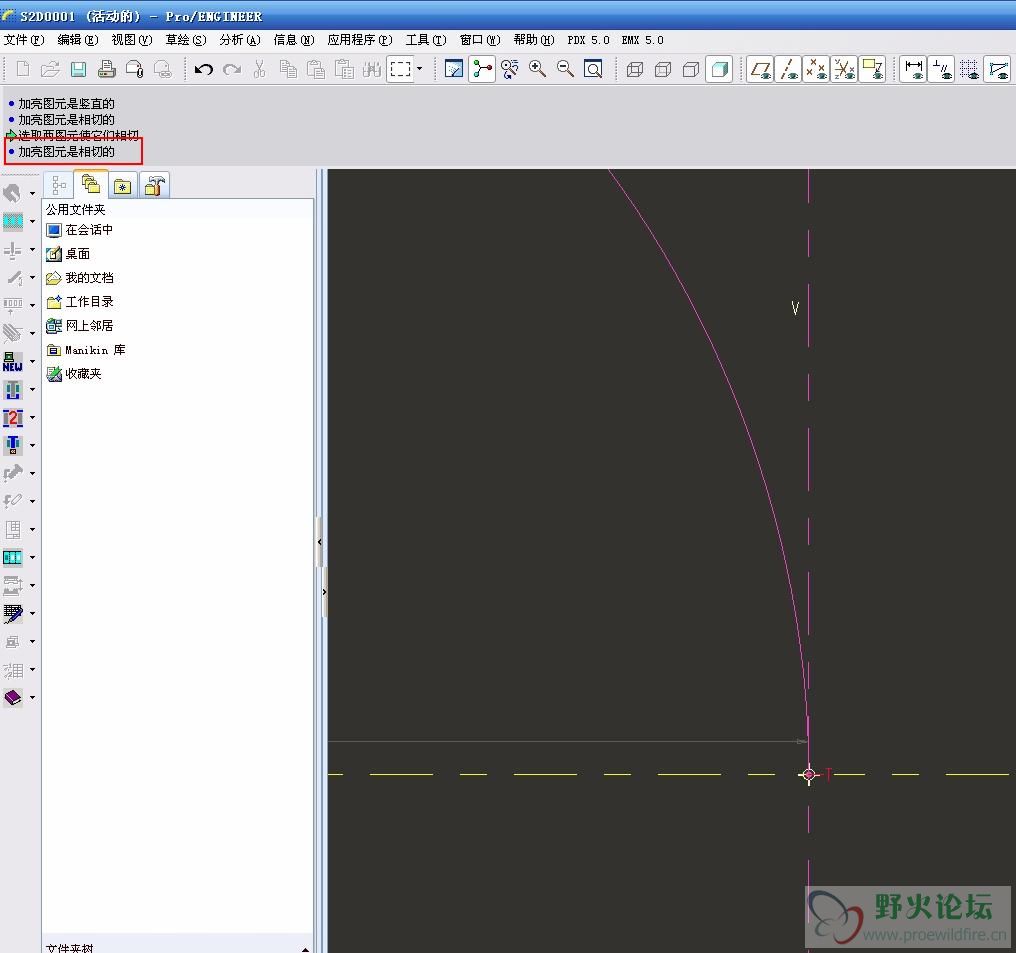Viewport: 1016px width, 953px height.
Task: Expand dropdown beside the purple book icon
Action: pos(32,698)
